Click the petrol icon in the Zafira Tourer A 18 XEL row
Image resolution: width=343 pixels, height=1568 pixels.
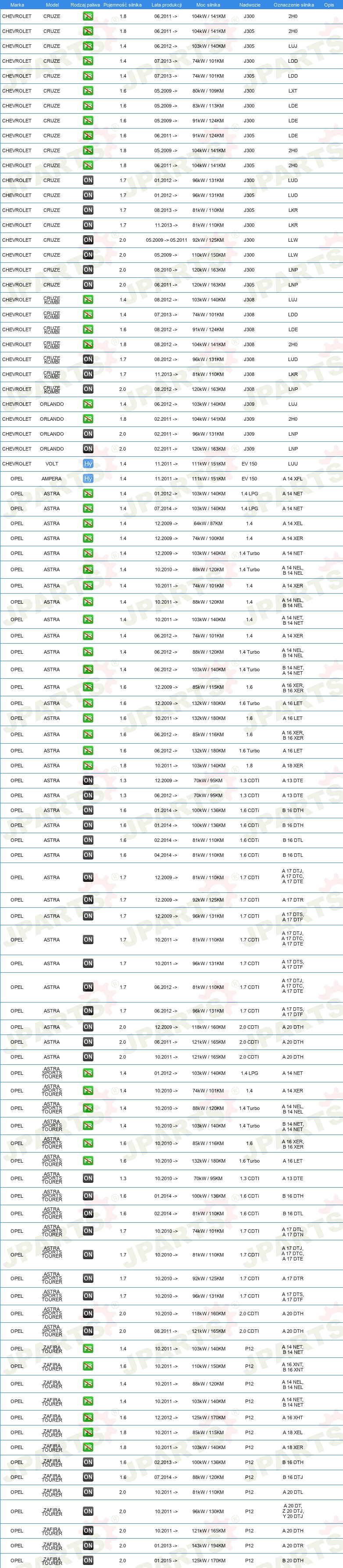[x=88, y=1432]
